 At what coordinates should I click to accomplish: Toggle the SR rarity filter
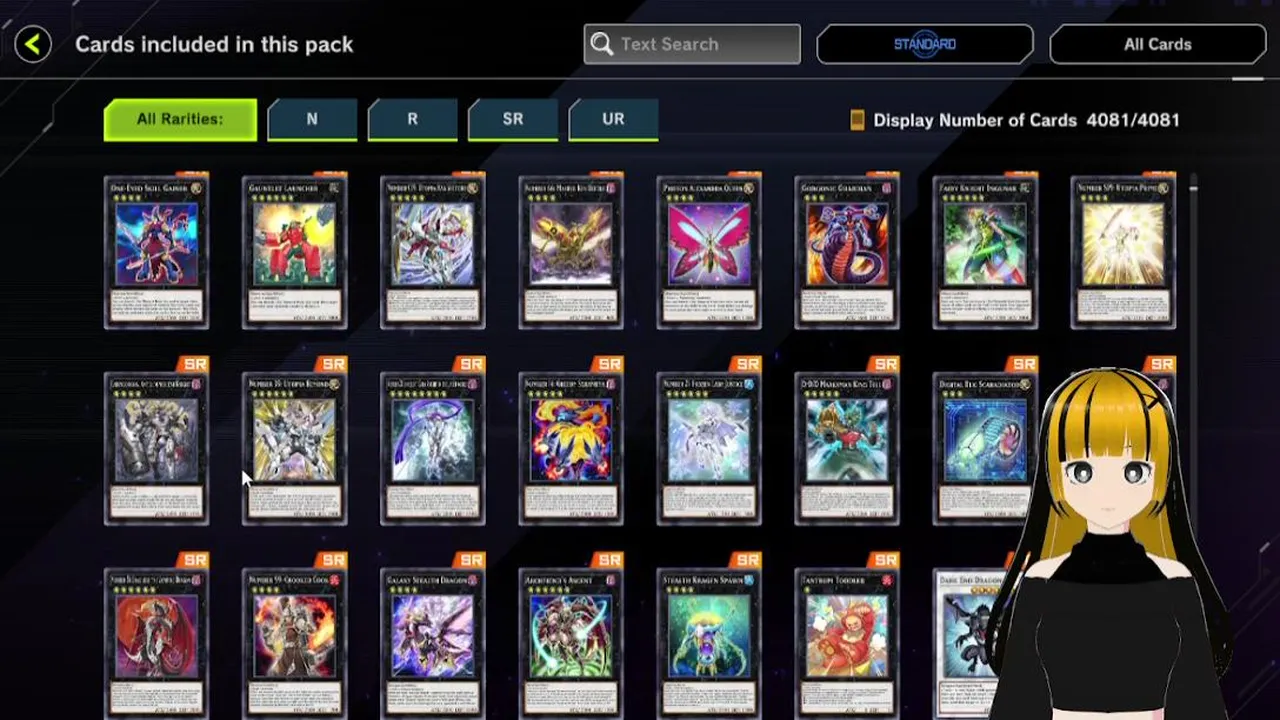[x=513, y=119]
